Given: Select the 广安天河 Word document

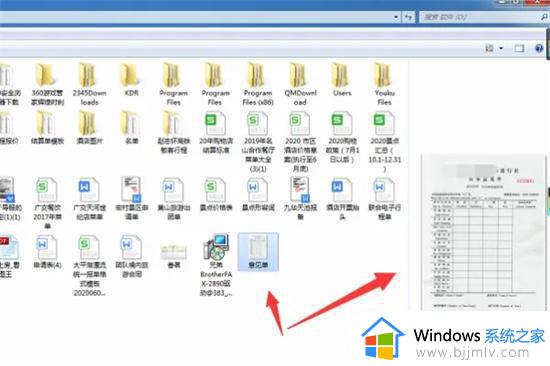Looking at the screenshot, I should [x=89, y=199].
